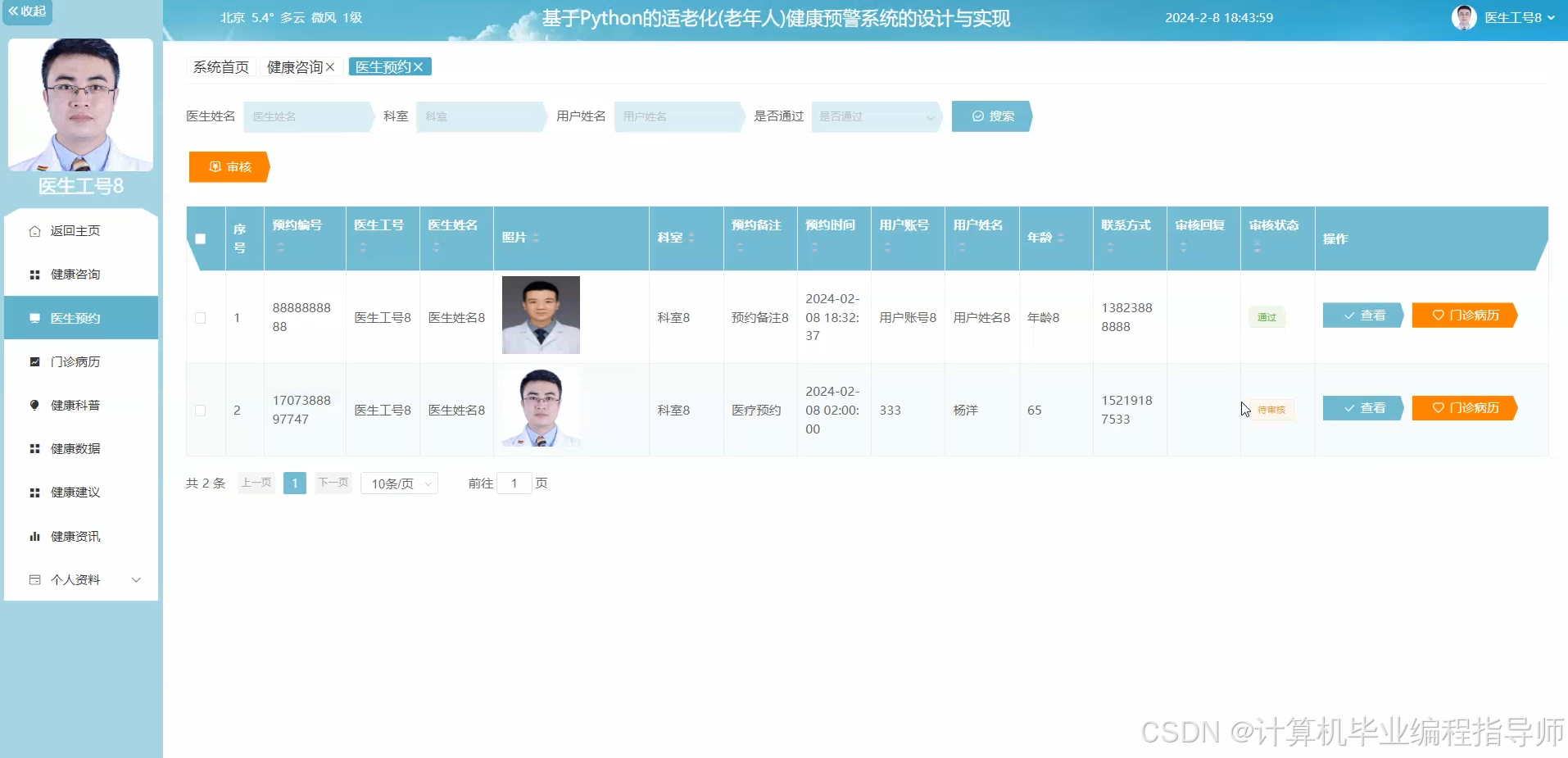Open the 健康资讯 sidebar section
This screenshot has width=1568, height=758.
[x=79, y=536]
